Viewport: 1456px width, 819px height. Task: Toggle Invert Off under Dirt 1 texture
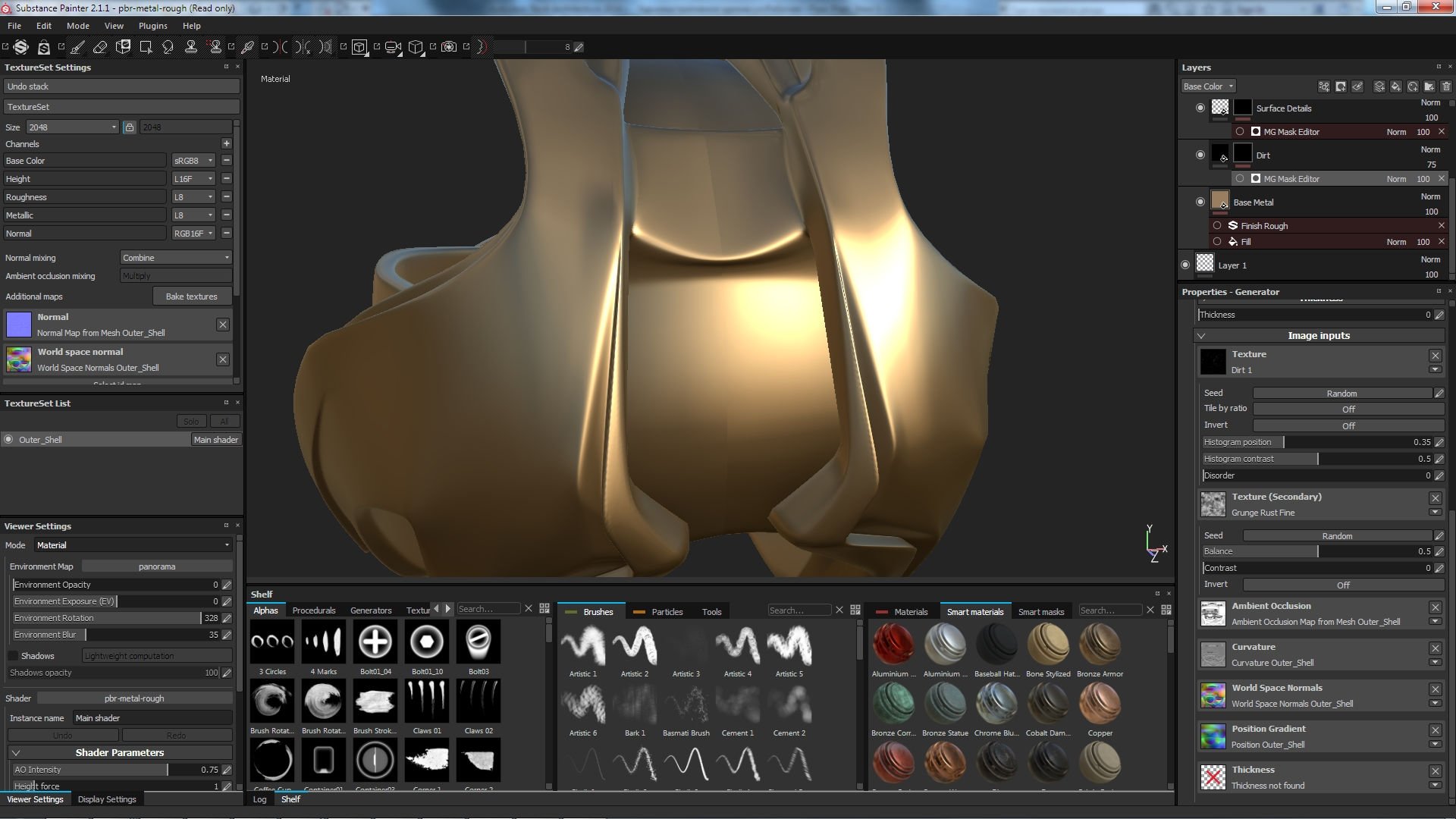(x=1348, y=425)
